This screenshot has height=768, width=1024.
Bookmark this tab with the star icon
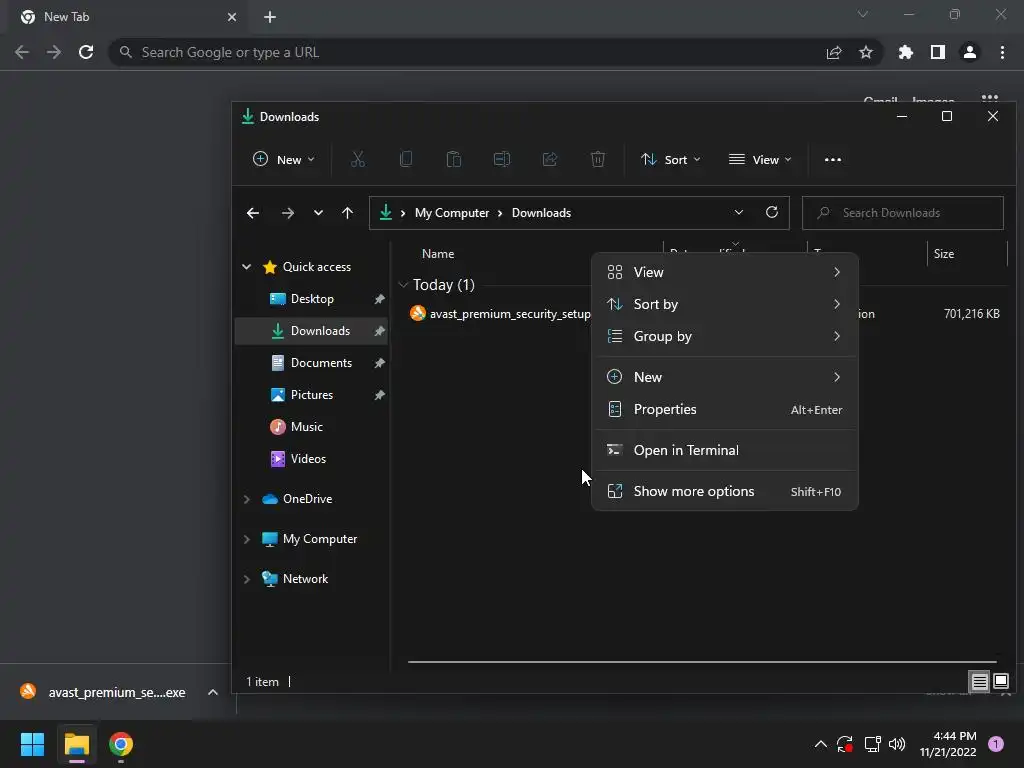click(x=866, y=52)
